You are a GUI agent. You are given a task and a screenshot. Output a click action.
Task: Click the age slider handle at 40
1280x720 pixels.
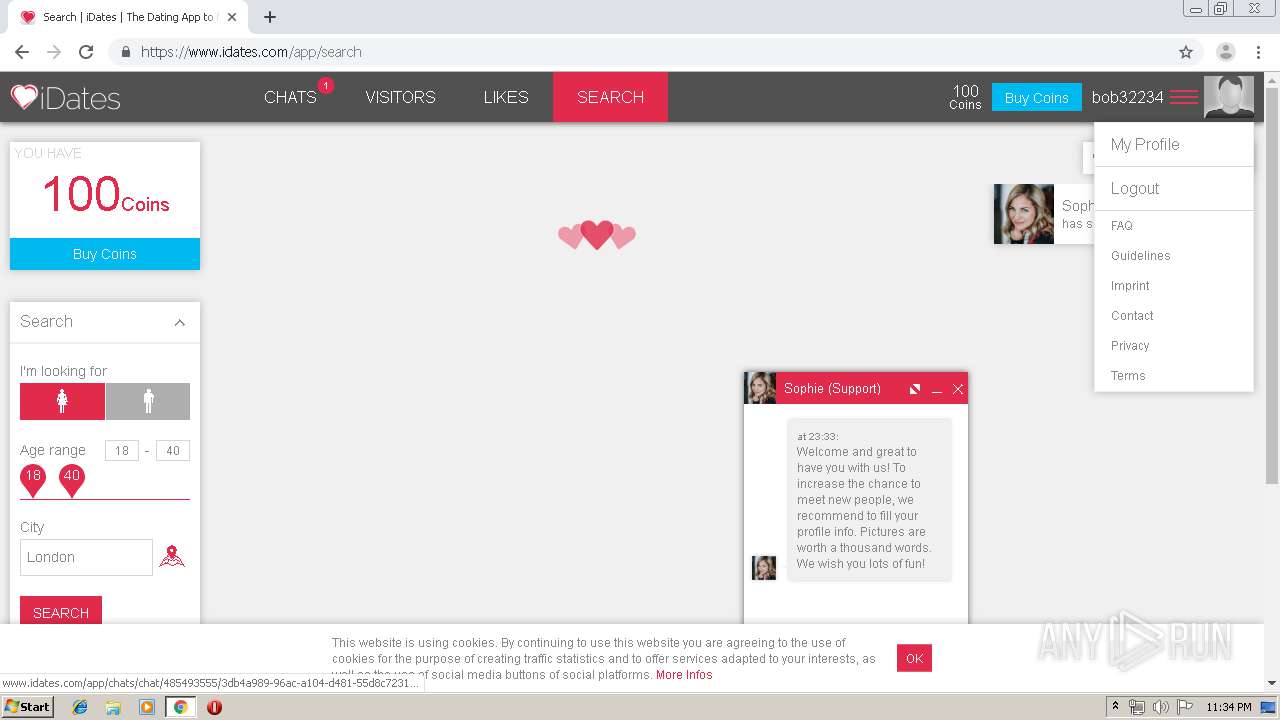71,480
